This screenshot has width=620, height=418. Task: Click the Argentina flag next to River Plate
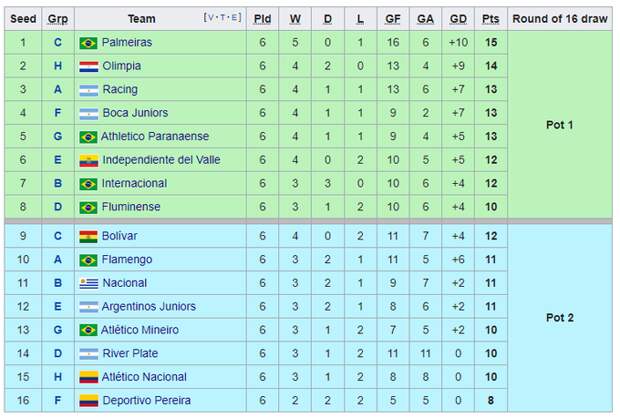pyautogui.click(x=89, y=354)
